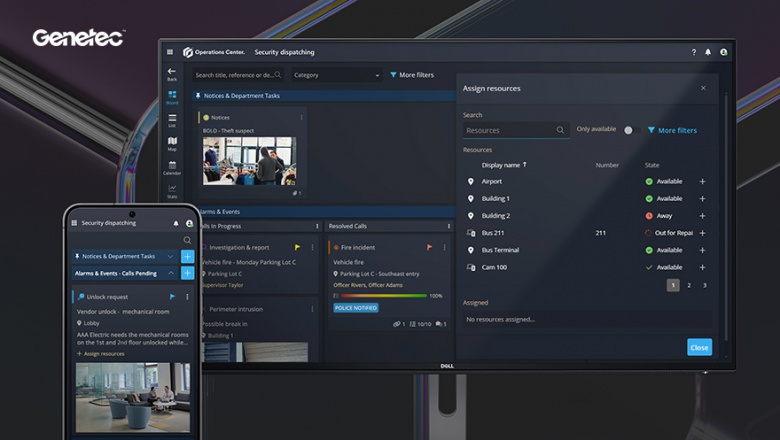Click the Close button in Assign resources
This screenshot has height=440, width=780.
click(699, 348)
